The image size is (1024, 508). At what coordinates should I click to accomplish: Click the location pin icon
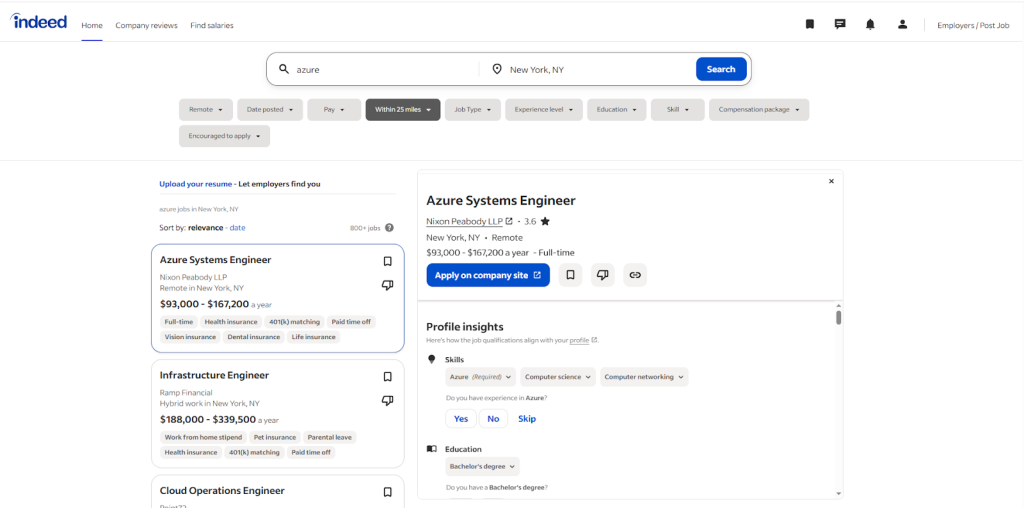[x=496, y=69]
